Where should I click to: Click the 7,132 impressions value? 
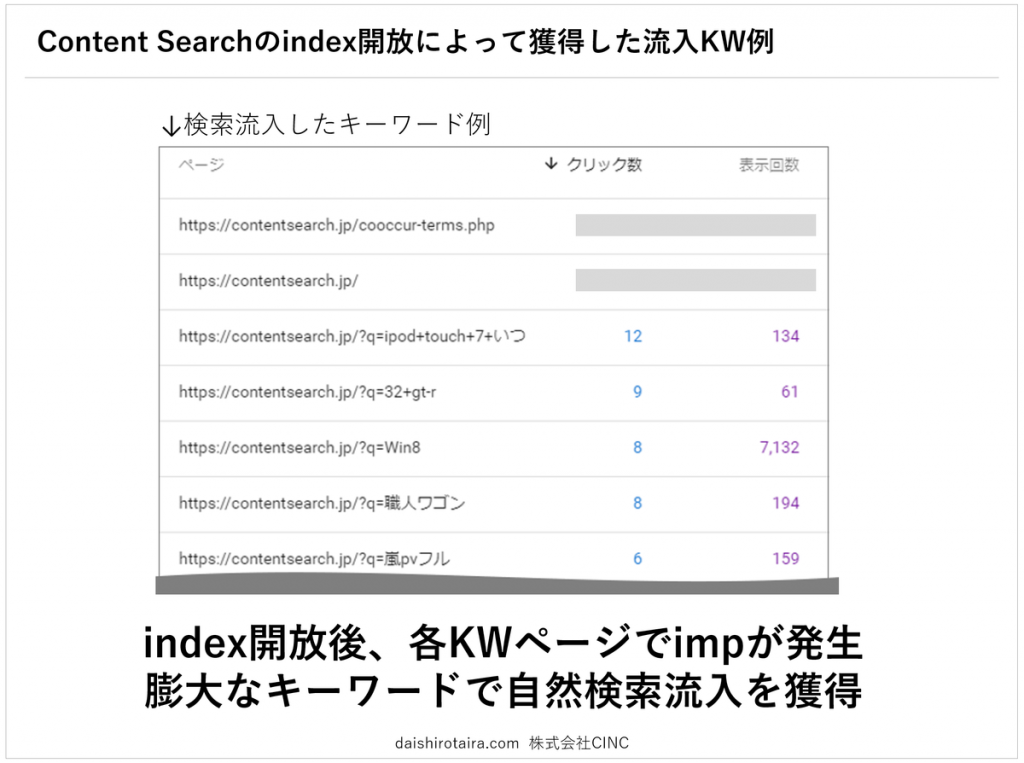coord(779,447)
